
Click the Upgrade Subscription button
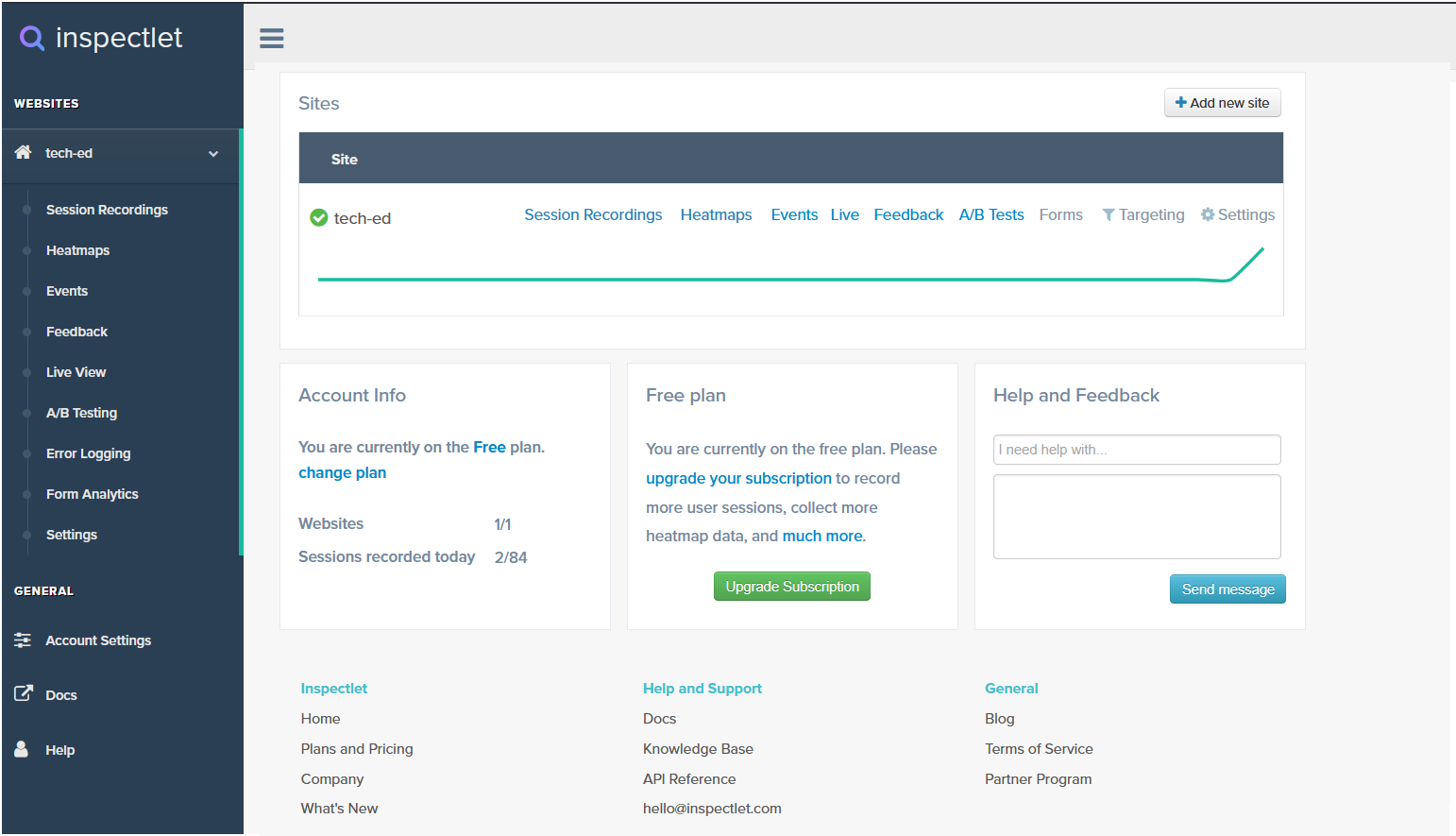pyautogui.click(x=791, y=586)
